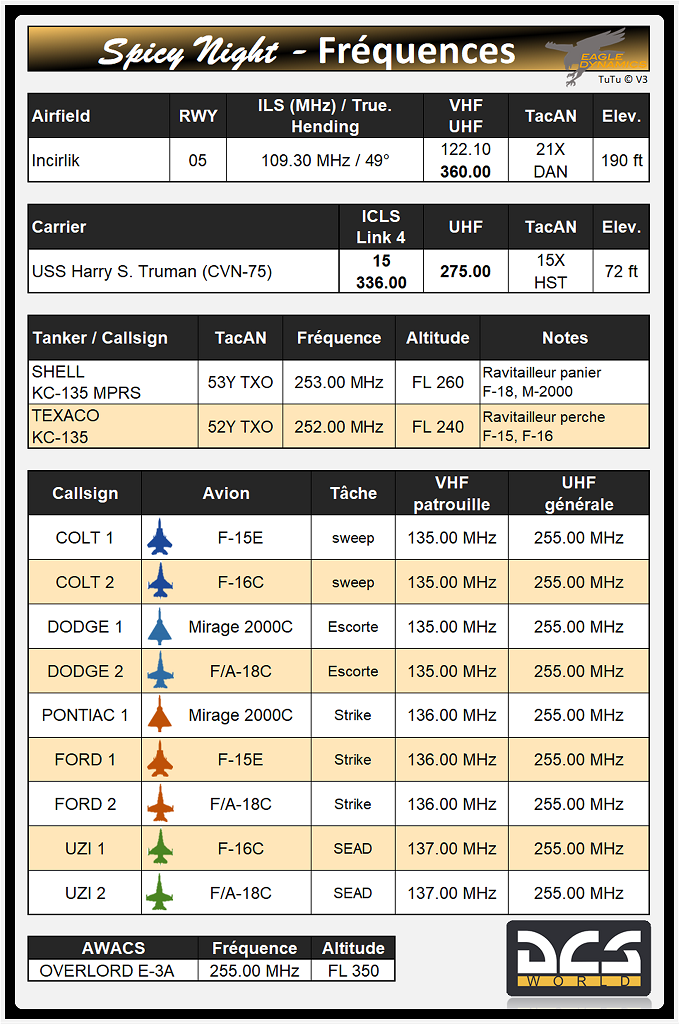Click the Incirlik airfield name cell
The width and height of the screenshot is (679, 1024).
[98, 160]
